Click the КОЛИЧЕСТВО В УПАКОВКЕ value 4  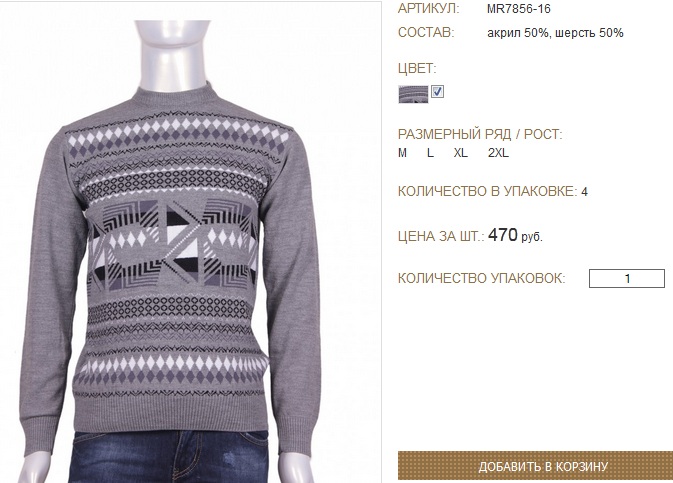[x=584, y=192]
